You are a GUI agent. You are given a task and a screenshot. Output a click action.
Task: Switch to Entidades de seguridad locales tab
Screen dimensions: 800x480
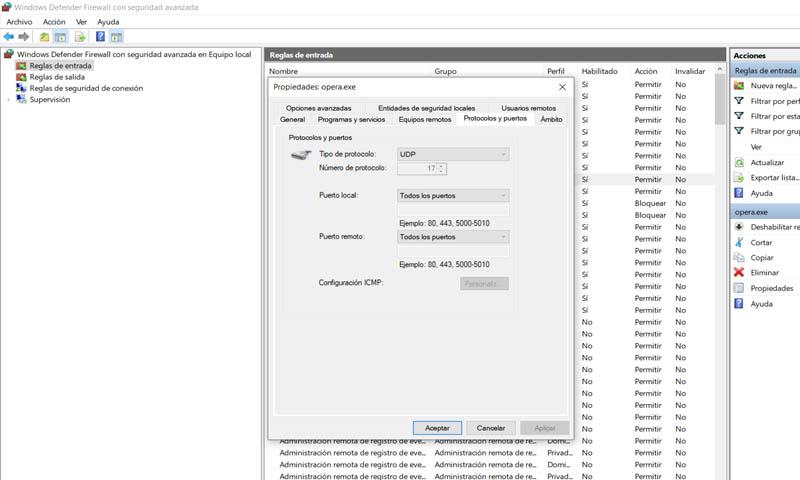(x=427, y=108)
